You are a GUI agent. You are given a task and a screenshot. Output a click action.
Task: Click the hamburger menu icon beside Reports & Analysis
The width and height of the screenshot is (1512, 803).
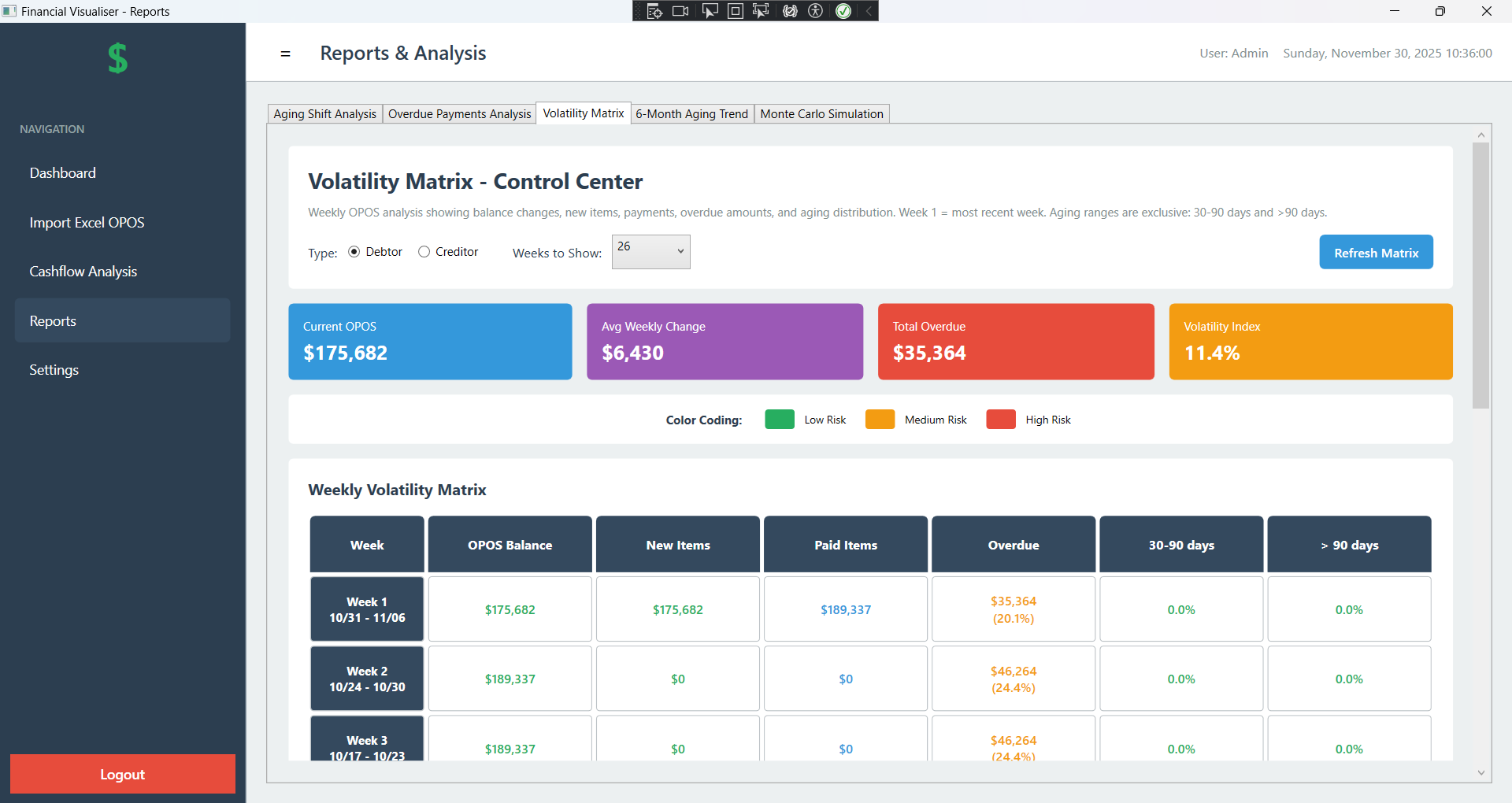[285, 54]
